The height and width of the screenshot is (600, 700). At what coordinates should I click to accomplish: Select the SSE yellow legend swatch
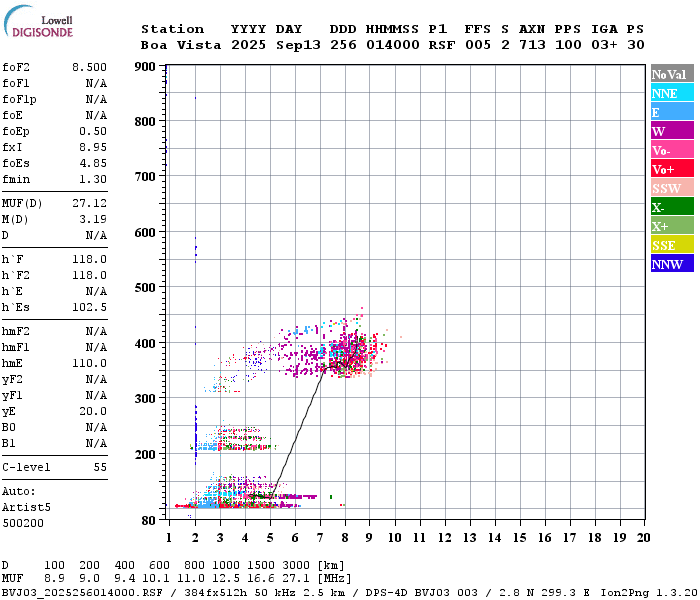click(x=672, y=245)
